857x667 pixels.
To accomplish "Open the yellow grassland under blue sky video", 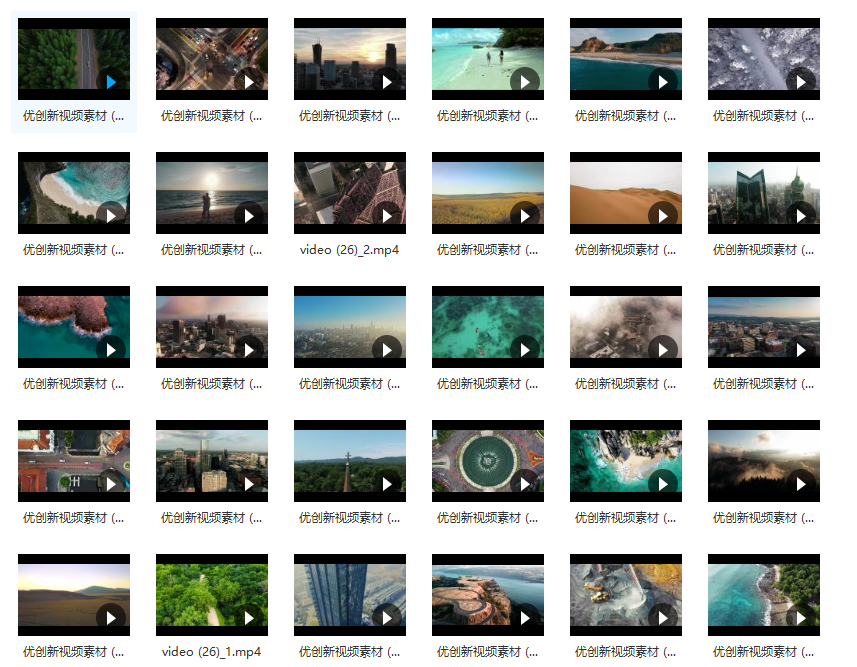I will (x=488, y=193).
